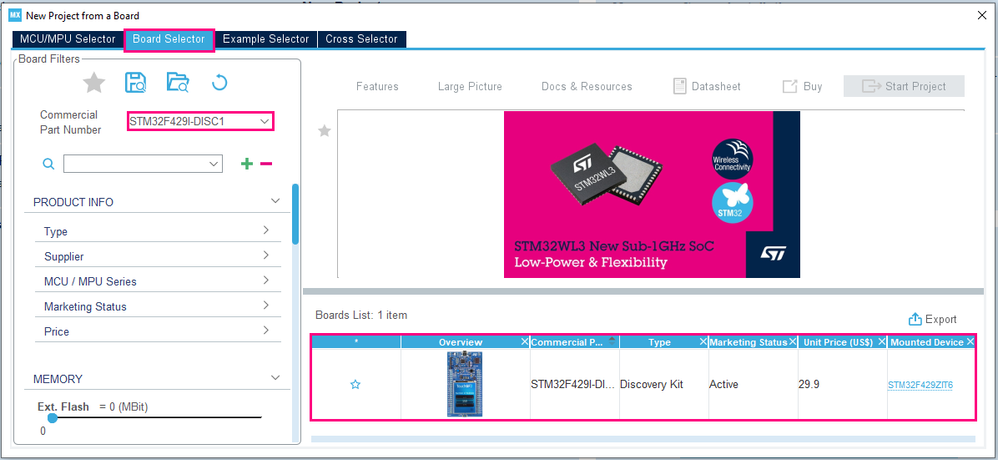Click the Buy button label

813,87
